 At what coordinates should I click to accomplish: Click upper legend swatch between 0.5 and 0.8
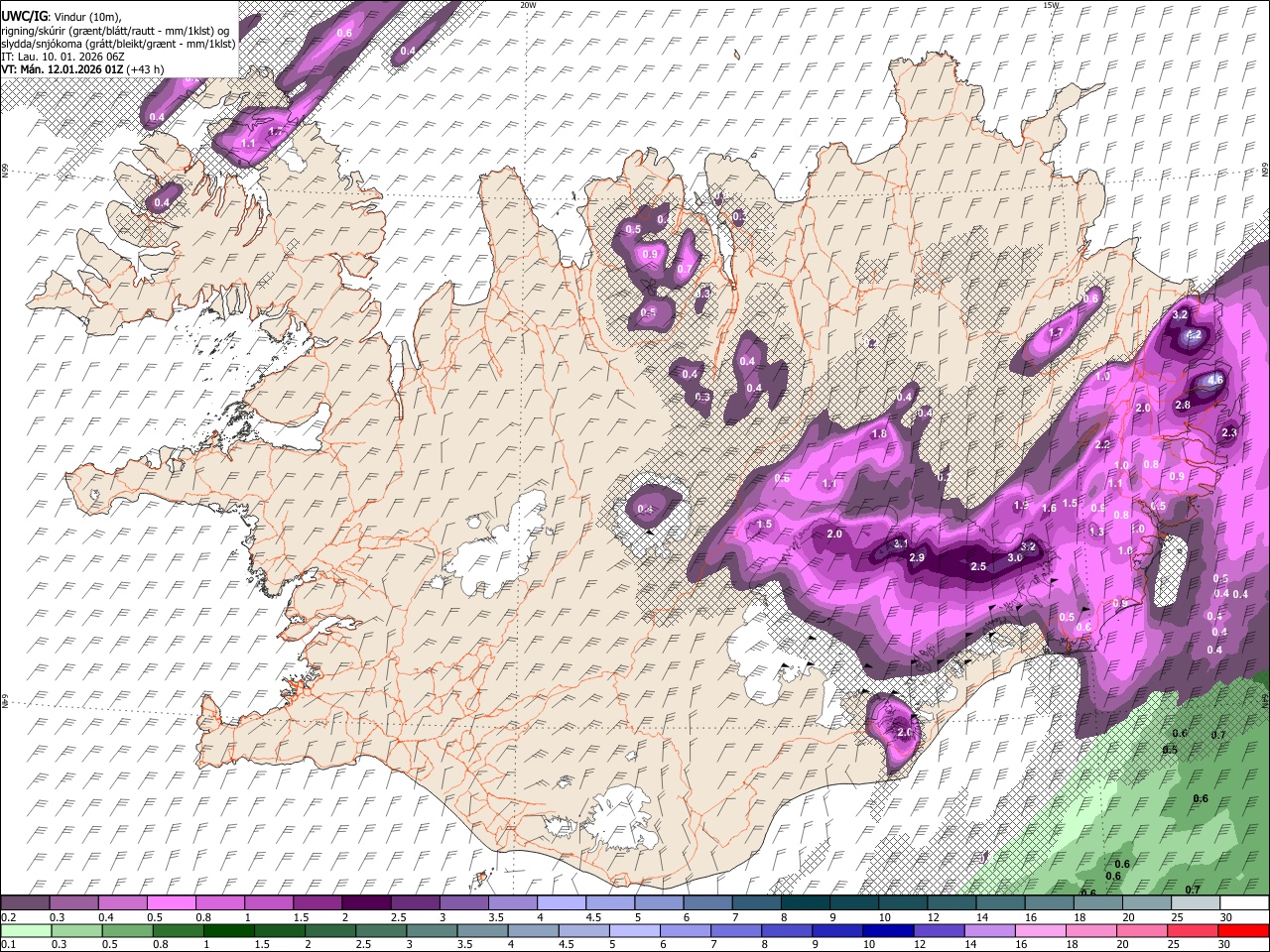tap(171, 903)
